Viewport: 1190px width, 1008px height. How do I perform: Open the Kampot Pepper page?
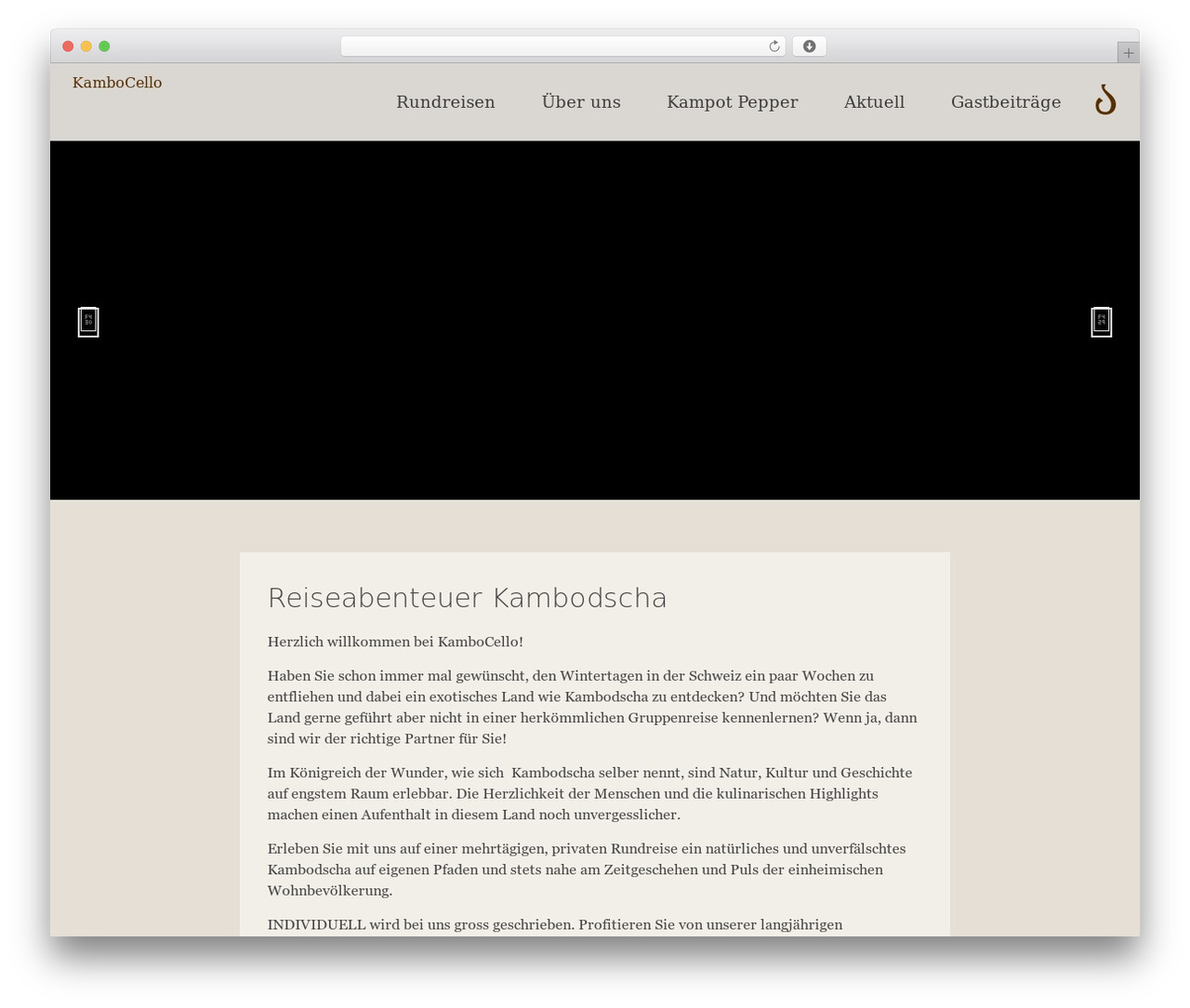coord(733,102)
